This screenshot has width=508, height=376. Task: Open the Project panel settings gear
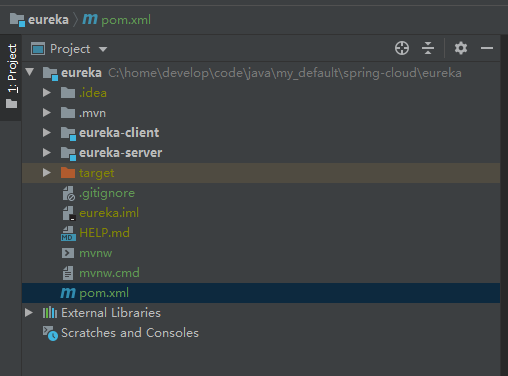pos(461,48)
